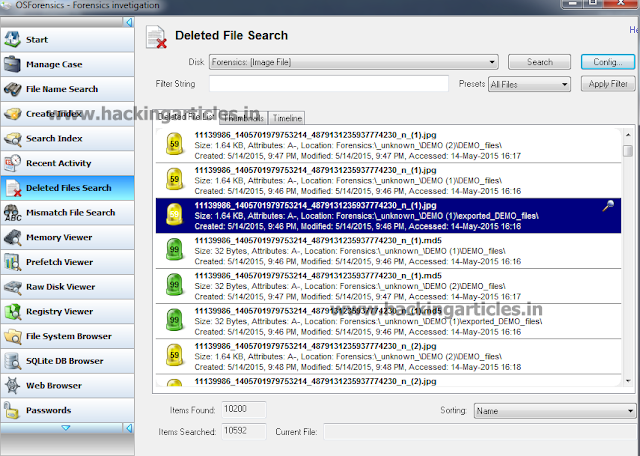Open the Start sidebar icon

[x=12, y=40]
